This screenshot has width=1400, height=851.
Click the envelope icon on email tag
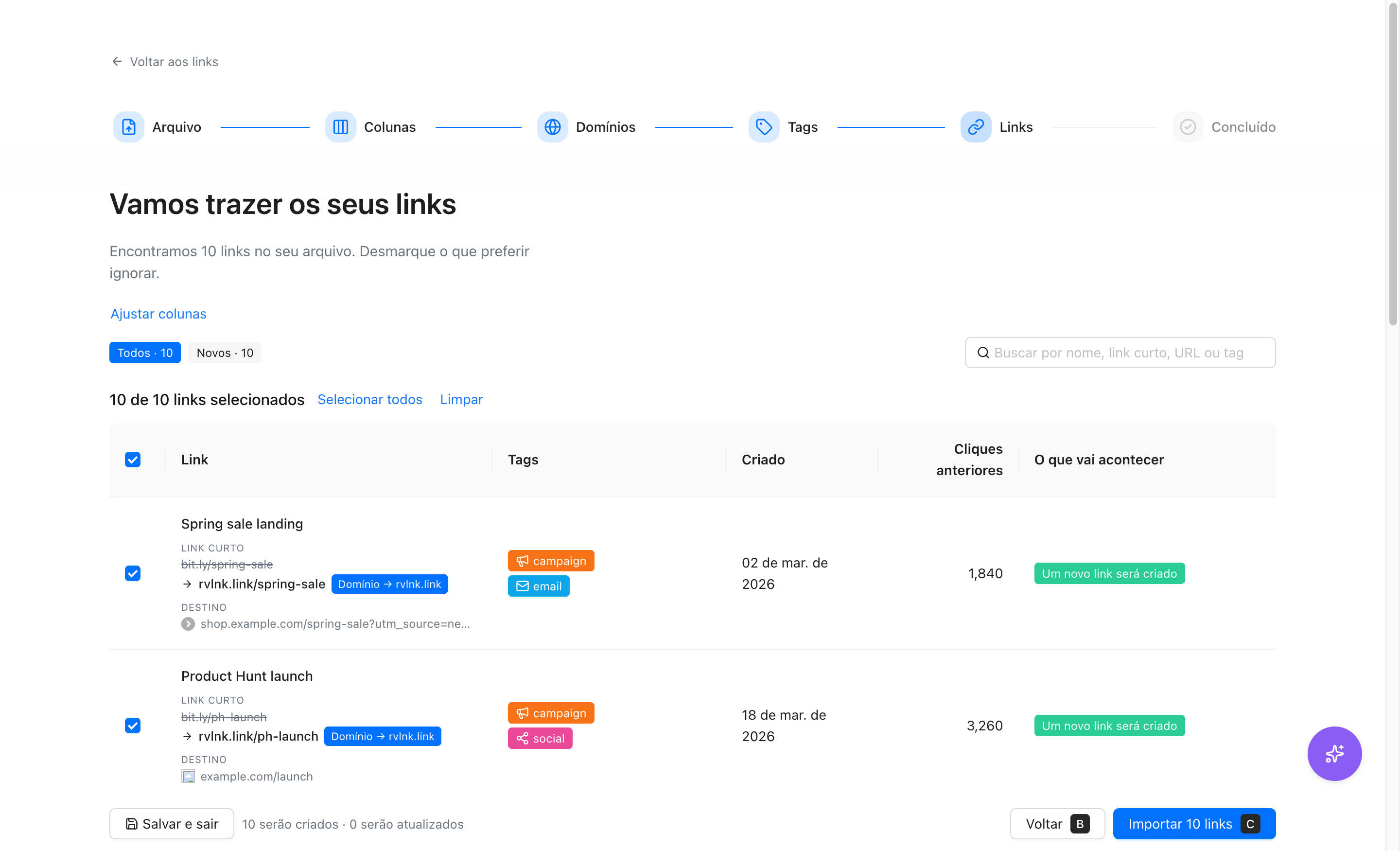(522, 586)
